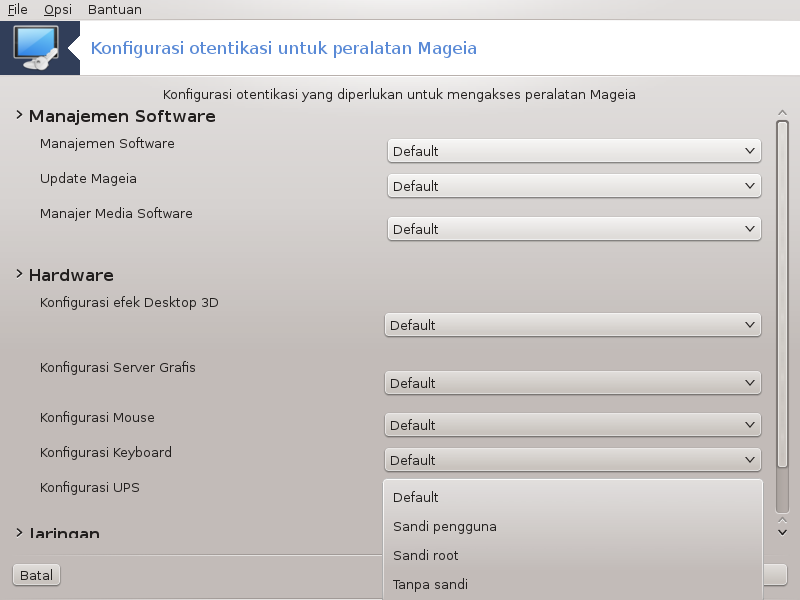Click the Batal button
The width and height of the screenshot is (800, 600).
(x=36, y=576)
